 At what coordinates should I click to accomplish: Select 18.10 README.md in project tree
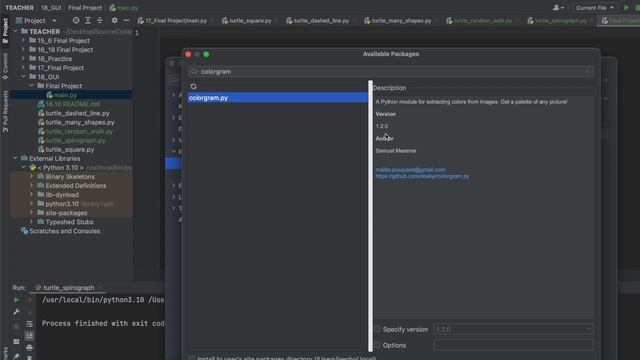point(72,104)
